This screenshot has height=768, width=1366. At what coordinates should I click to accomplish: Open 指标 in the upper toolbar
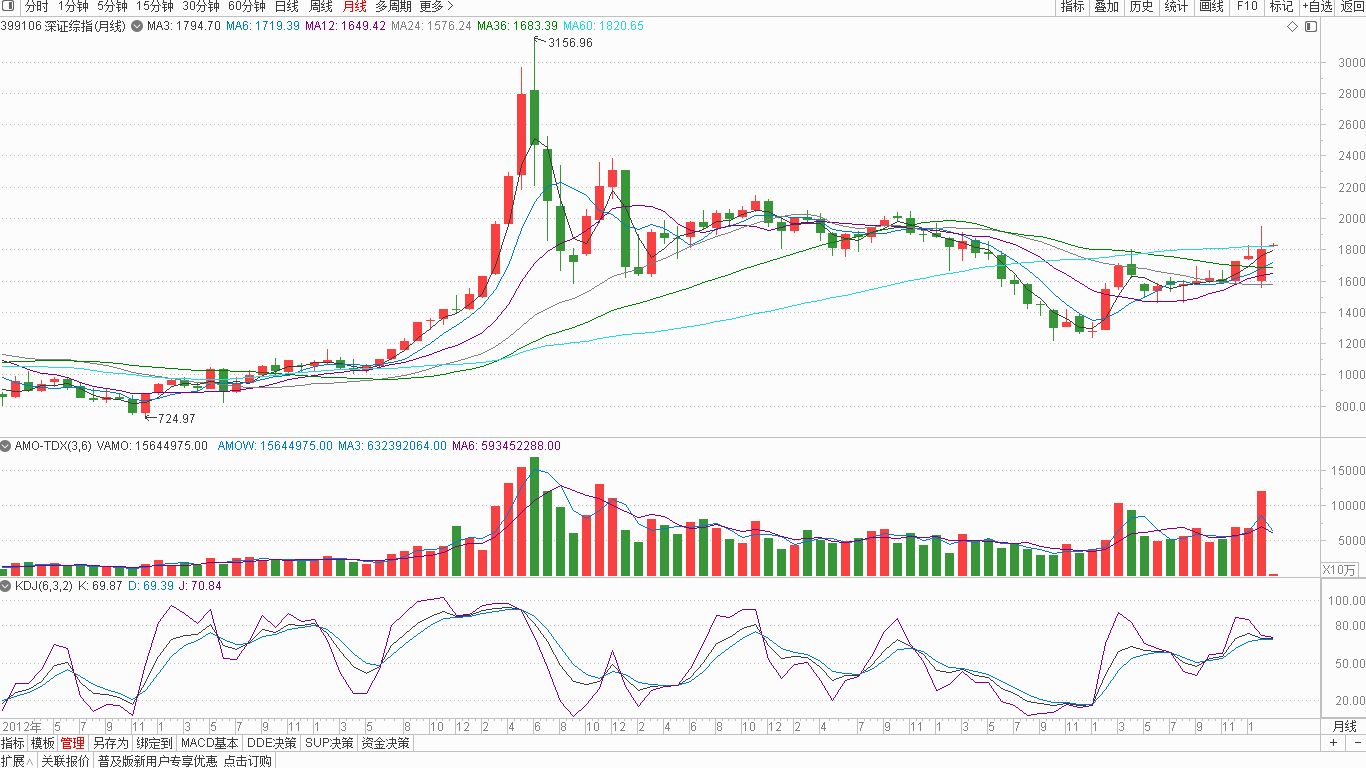[x=1072, y=6]
